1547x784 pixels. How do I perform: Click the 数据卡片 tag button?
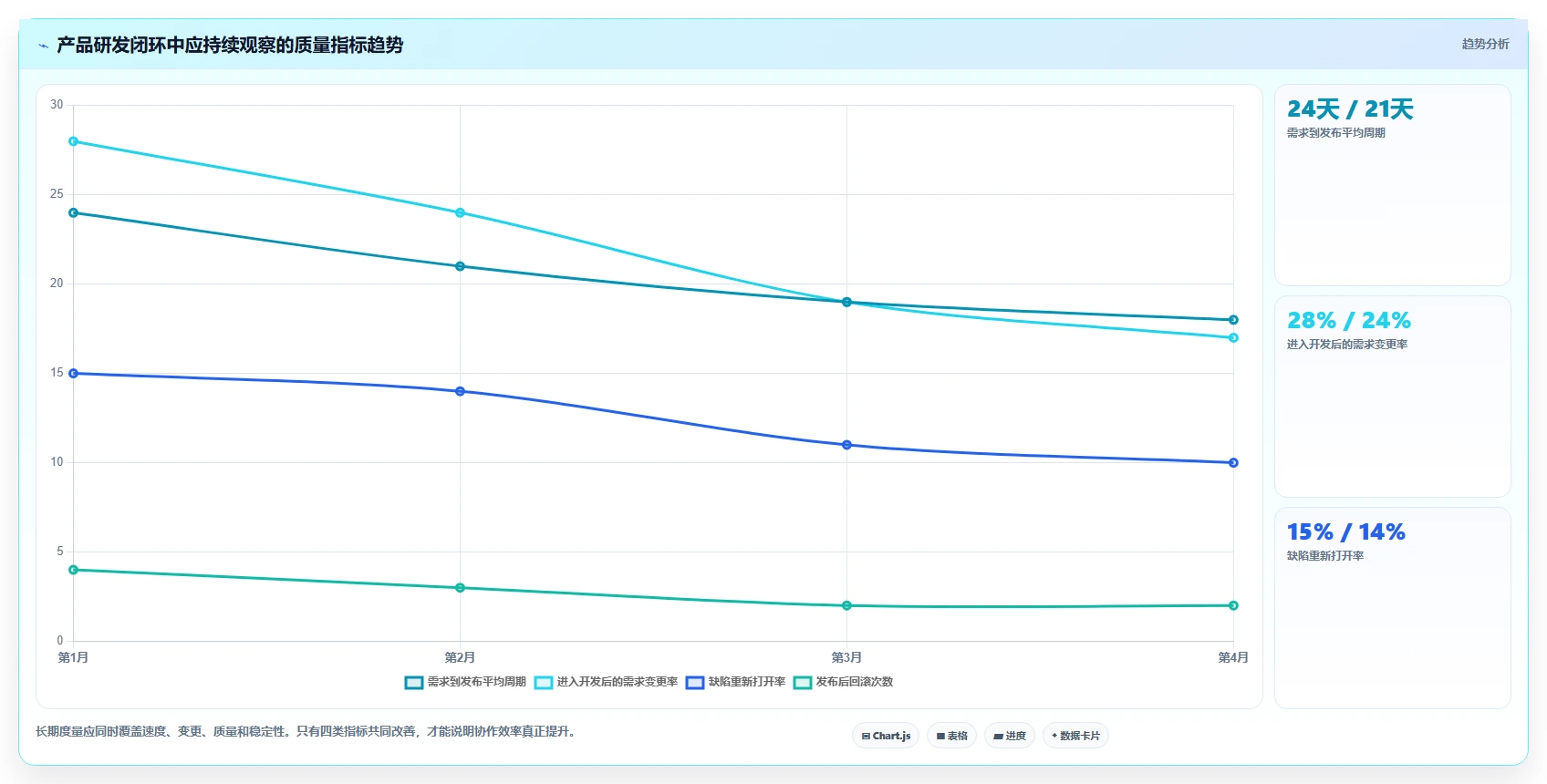point(1075,736)
